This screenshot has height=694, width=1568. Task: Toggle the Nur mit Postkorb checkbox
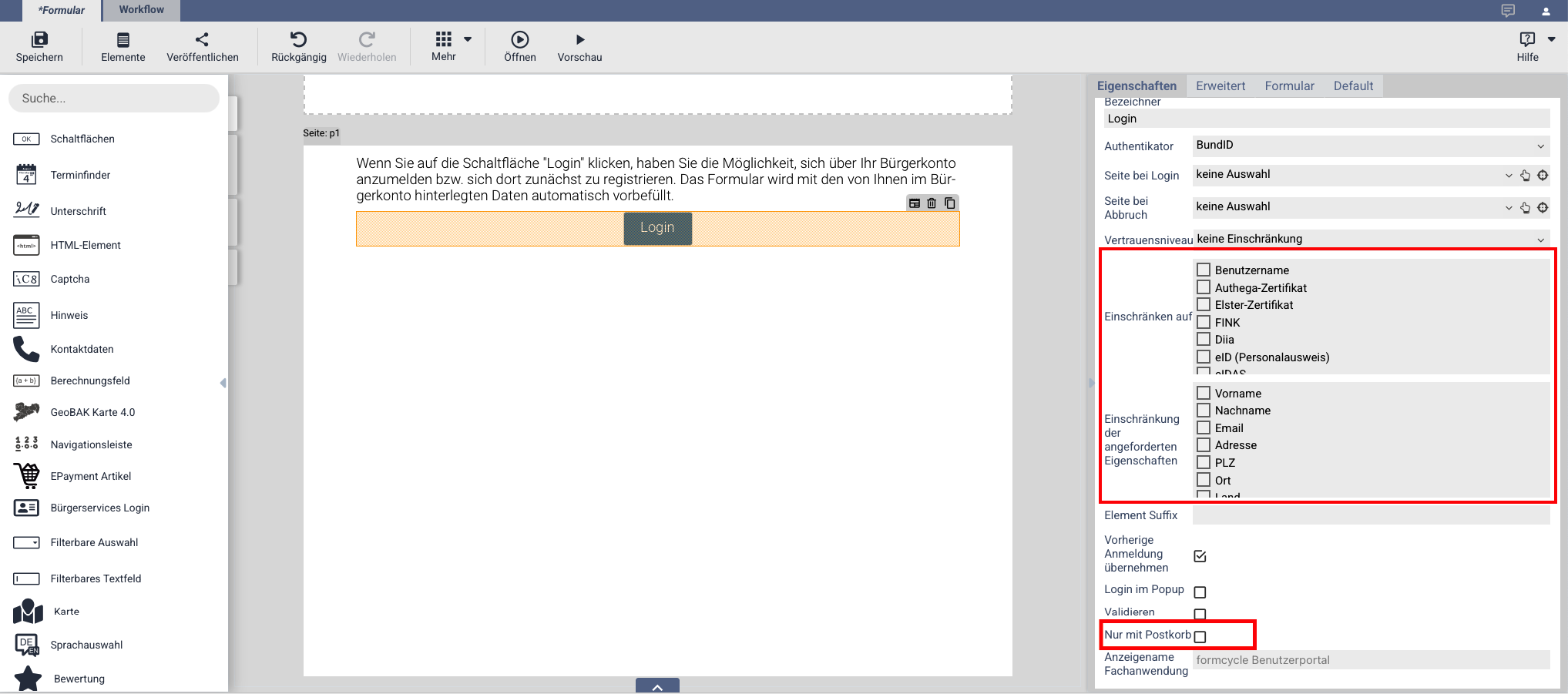click(1200, 637)
